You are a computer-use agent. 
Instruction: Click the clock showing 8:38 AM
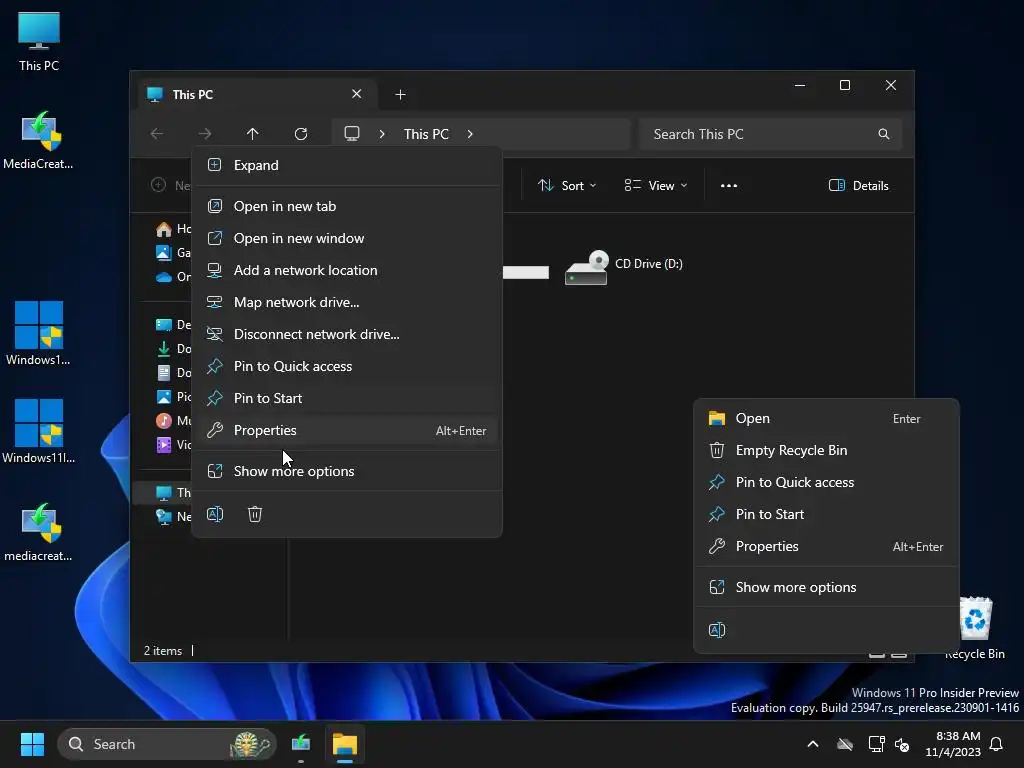(x=953, y=744)
